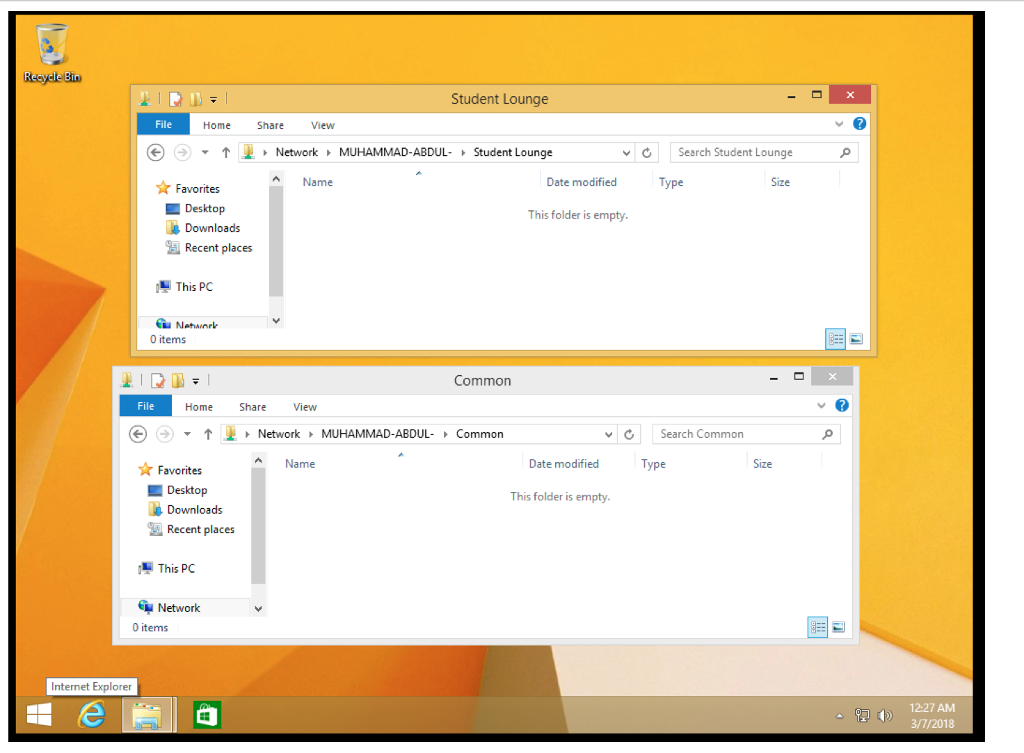
Task: Sort by Date modified in Common window
Action: point(564,464)
